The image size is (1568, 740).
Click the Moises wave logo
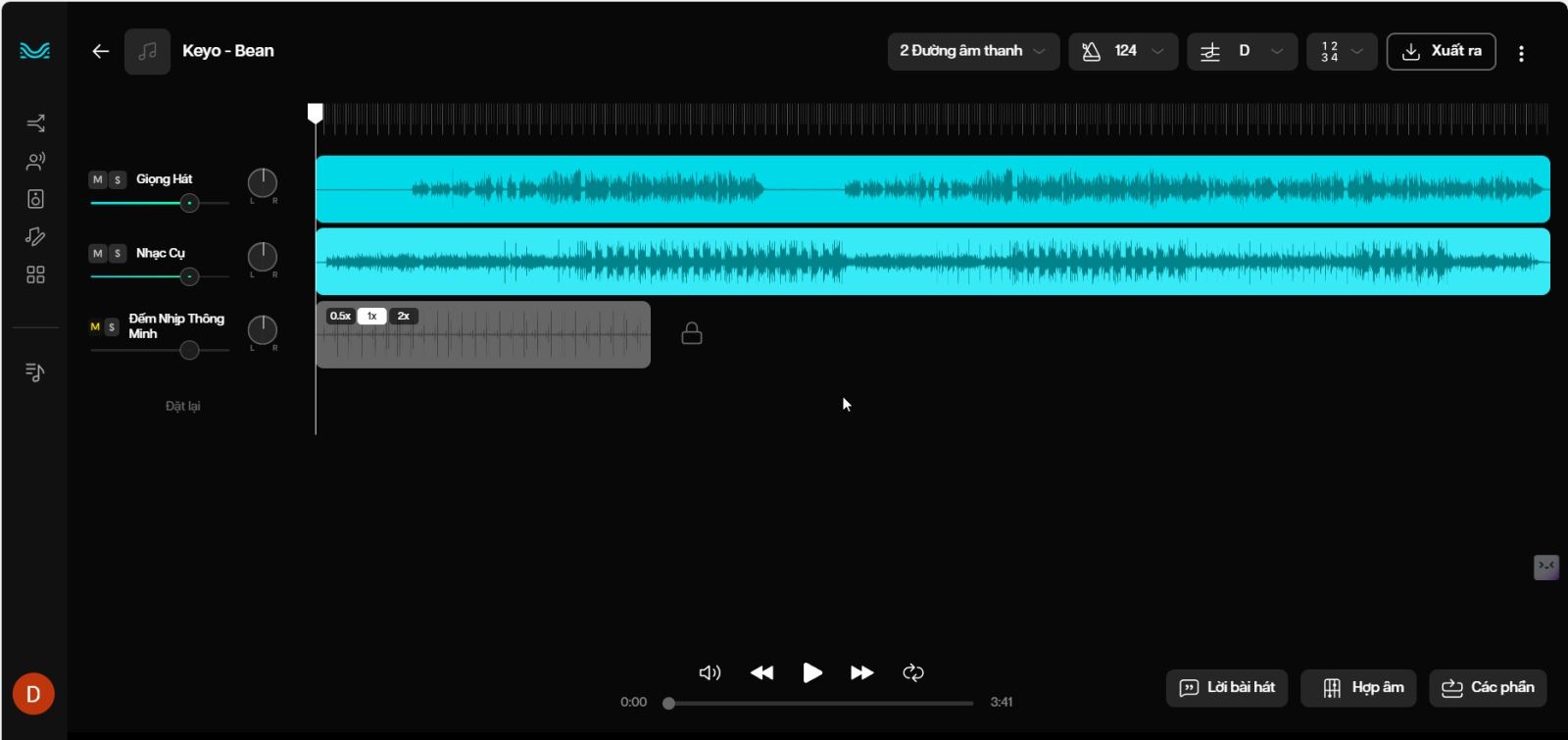(34, 50)
